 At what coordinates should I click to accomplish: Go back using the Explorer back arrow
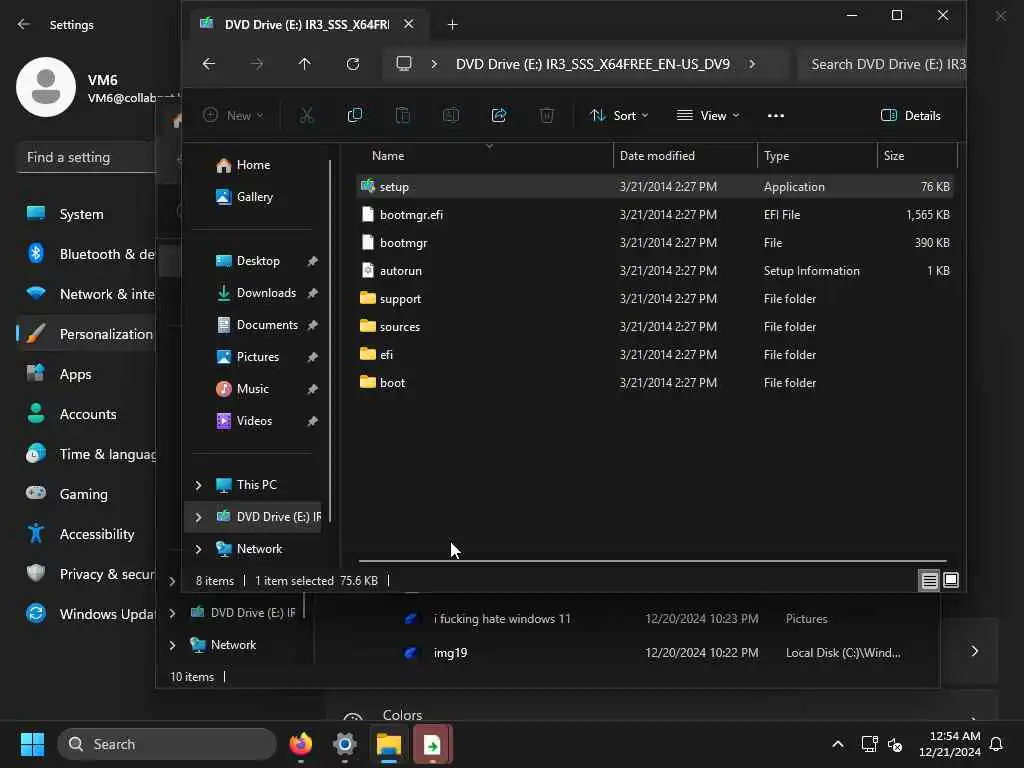[x=209, y=64]
